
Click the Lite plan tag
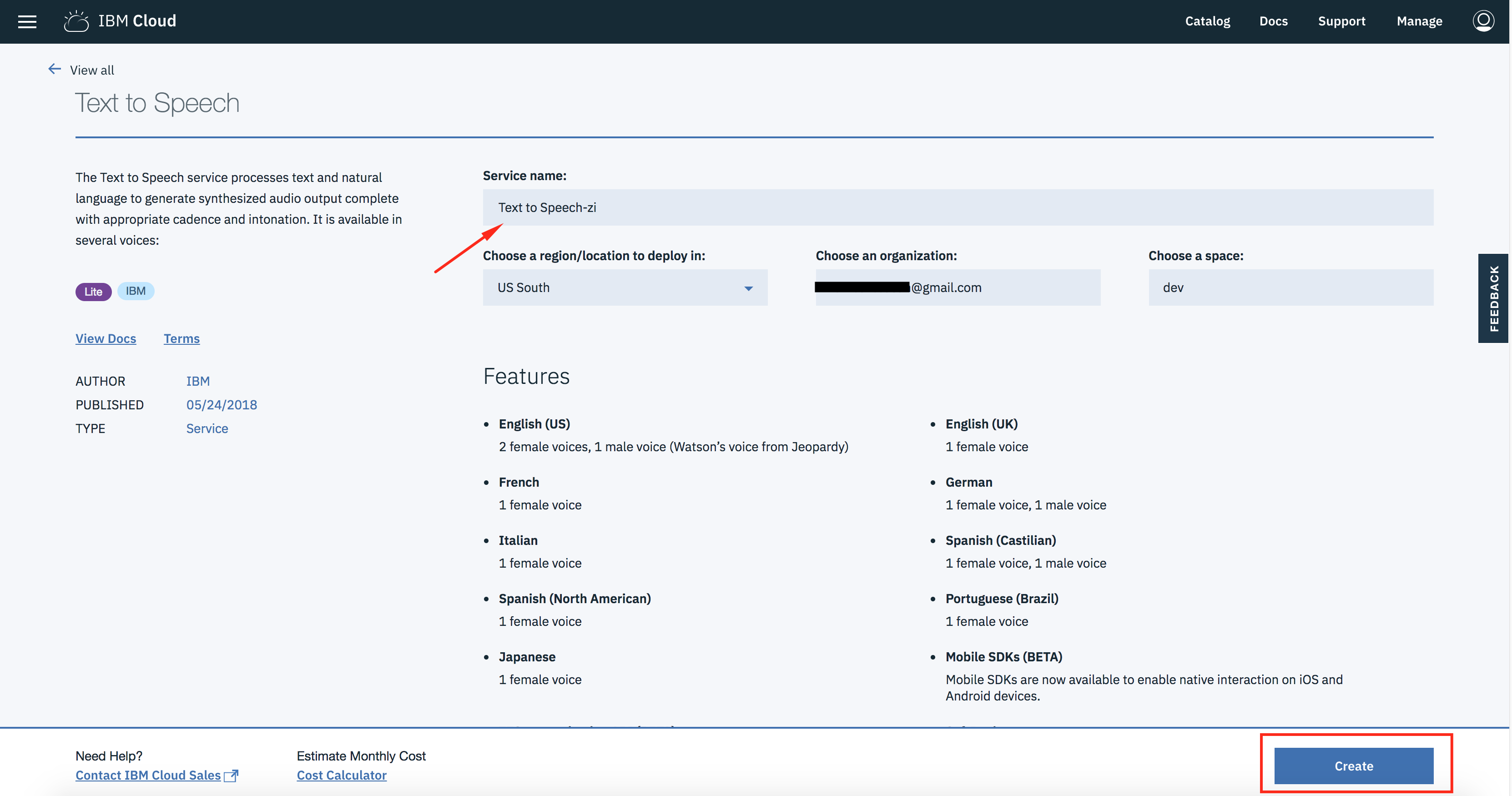(93, 292)
